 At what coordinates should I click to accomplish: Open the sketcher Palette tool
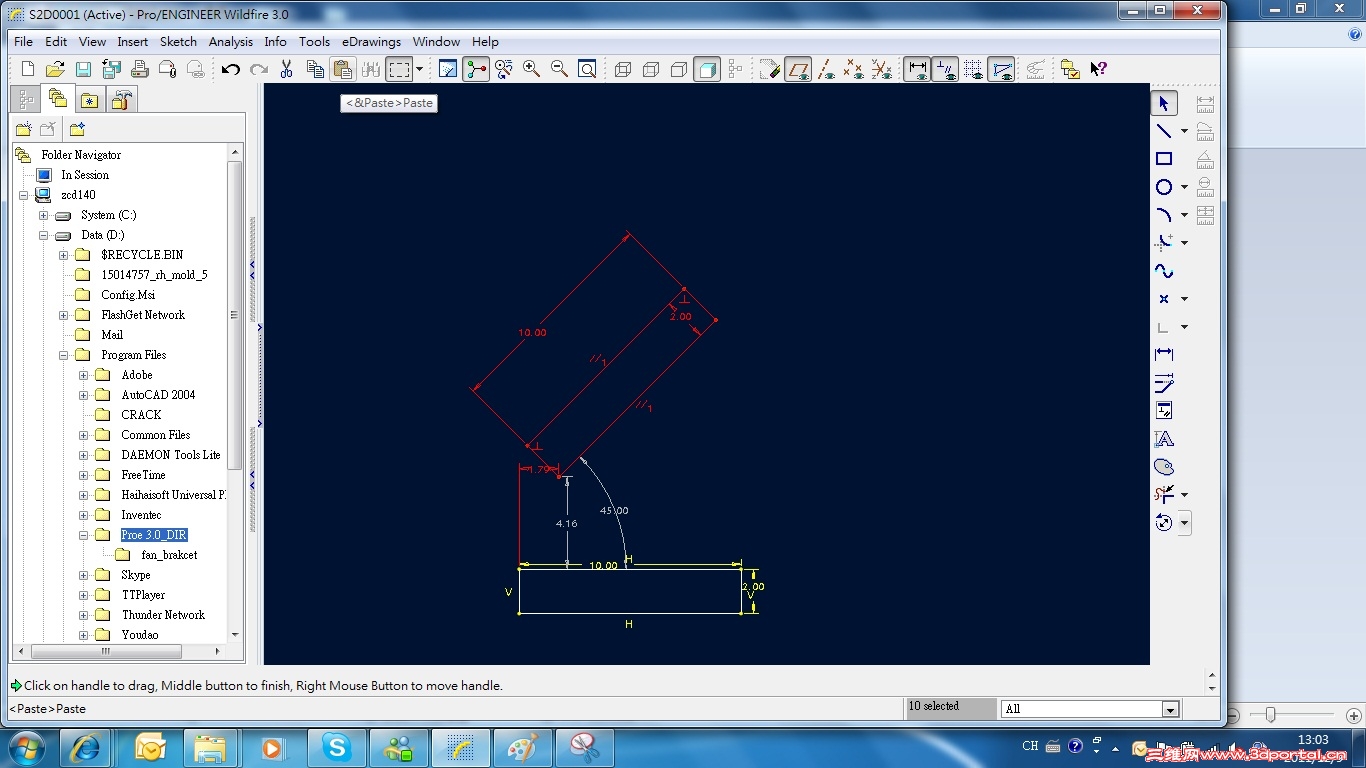(1164, 467)
